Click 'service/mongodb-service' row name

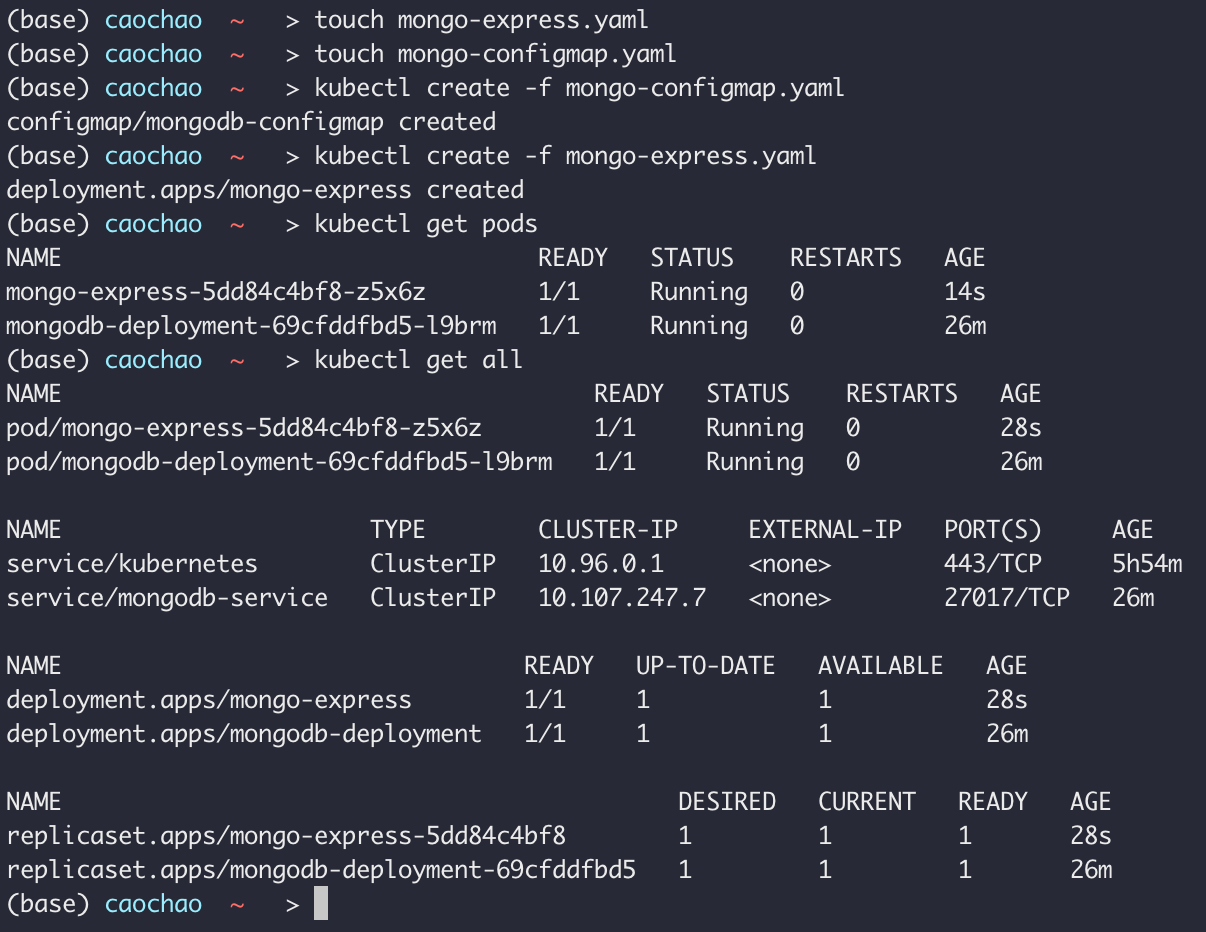[x=167, y=598]
